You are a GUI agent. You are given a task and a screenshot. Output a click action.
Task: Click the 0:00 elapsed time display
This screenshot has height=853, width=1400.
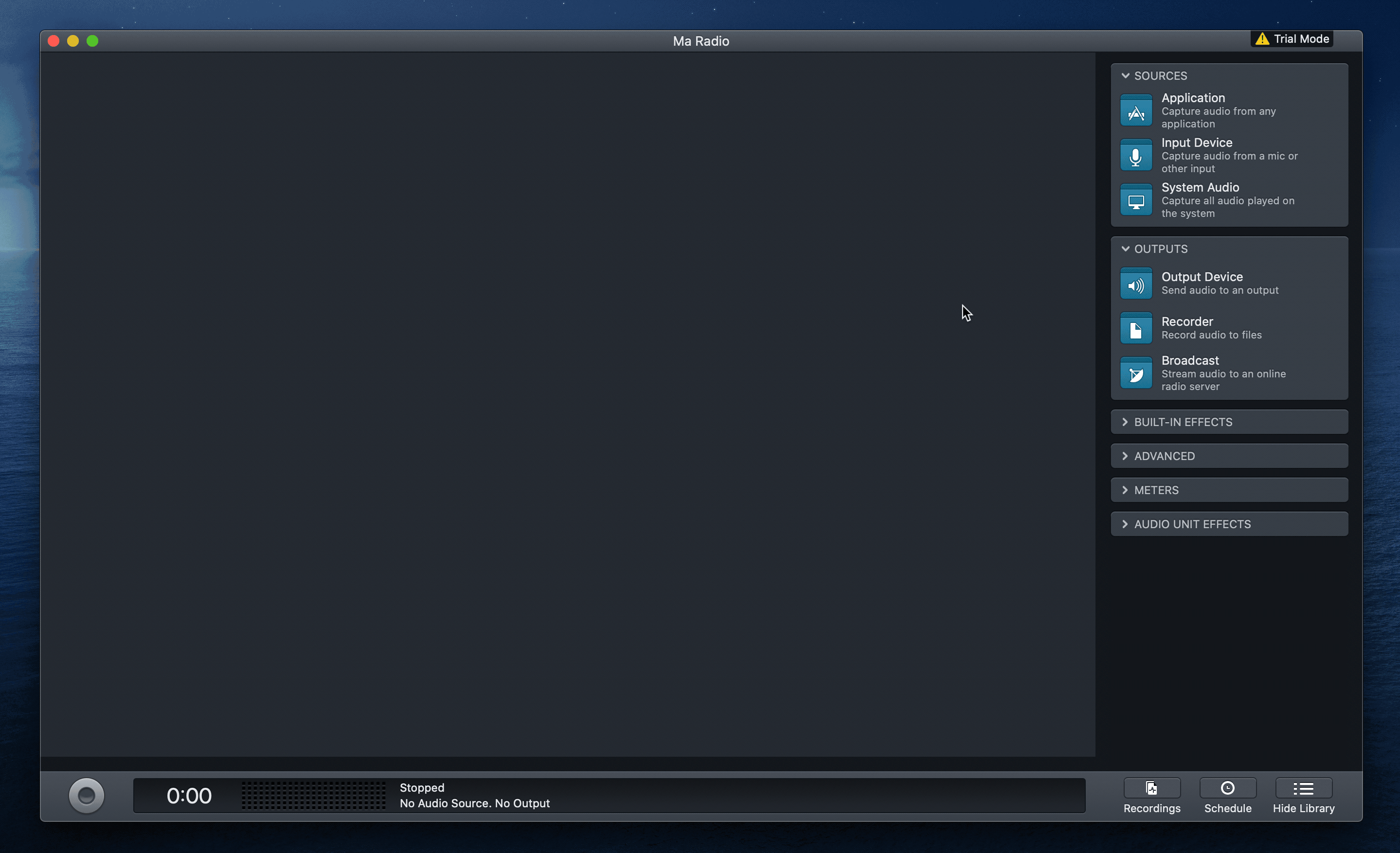[x=189, y=796]
